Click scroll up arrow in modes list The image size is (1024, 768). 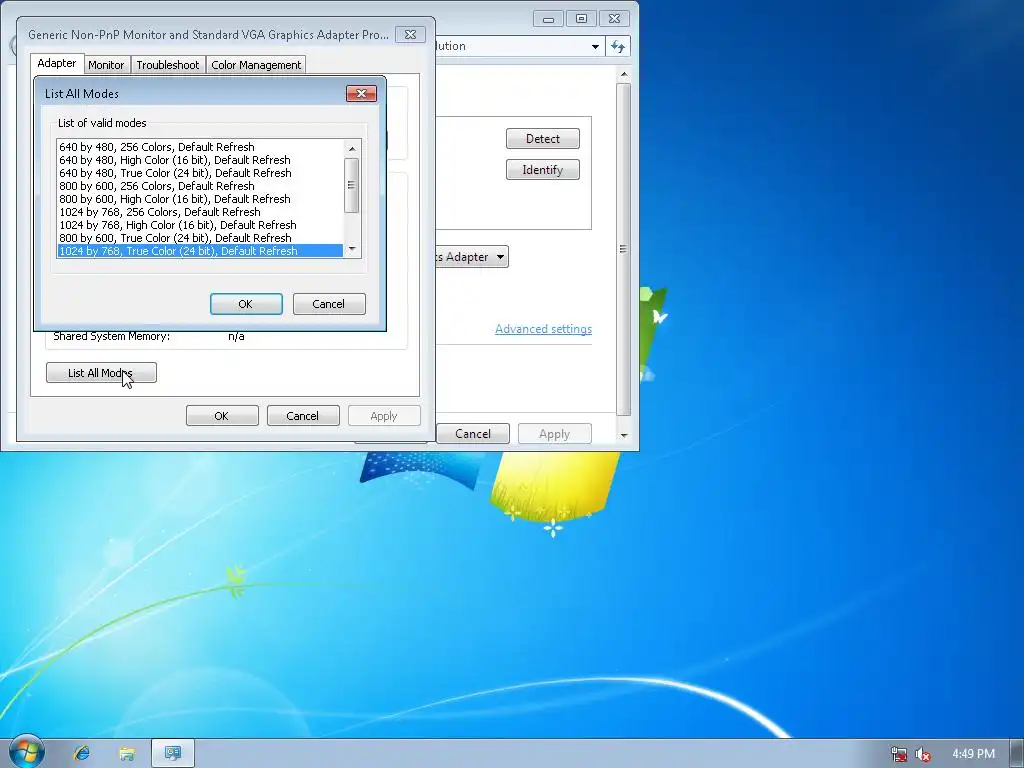coord(352,148)
